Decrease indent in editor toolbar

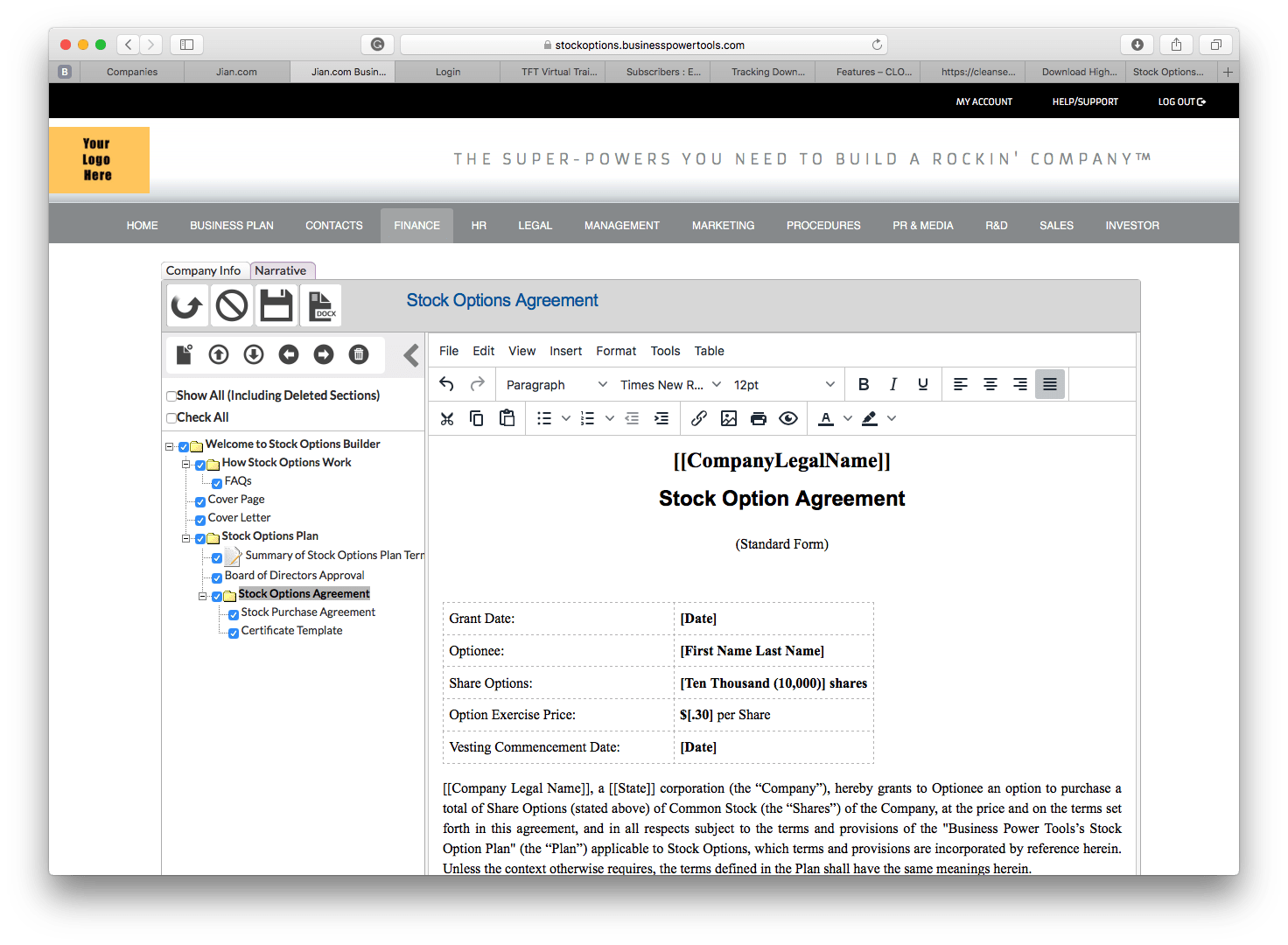[x=632, y=418]
